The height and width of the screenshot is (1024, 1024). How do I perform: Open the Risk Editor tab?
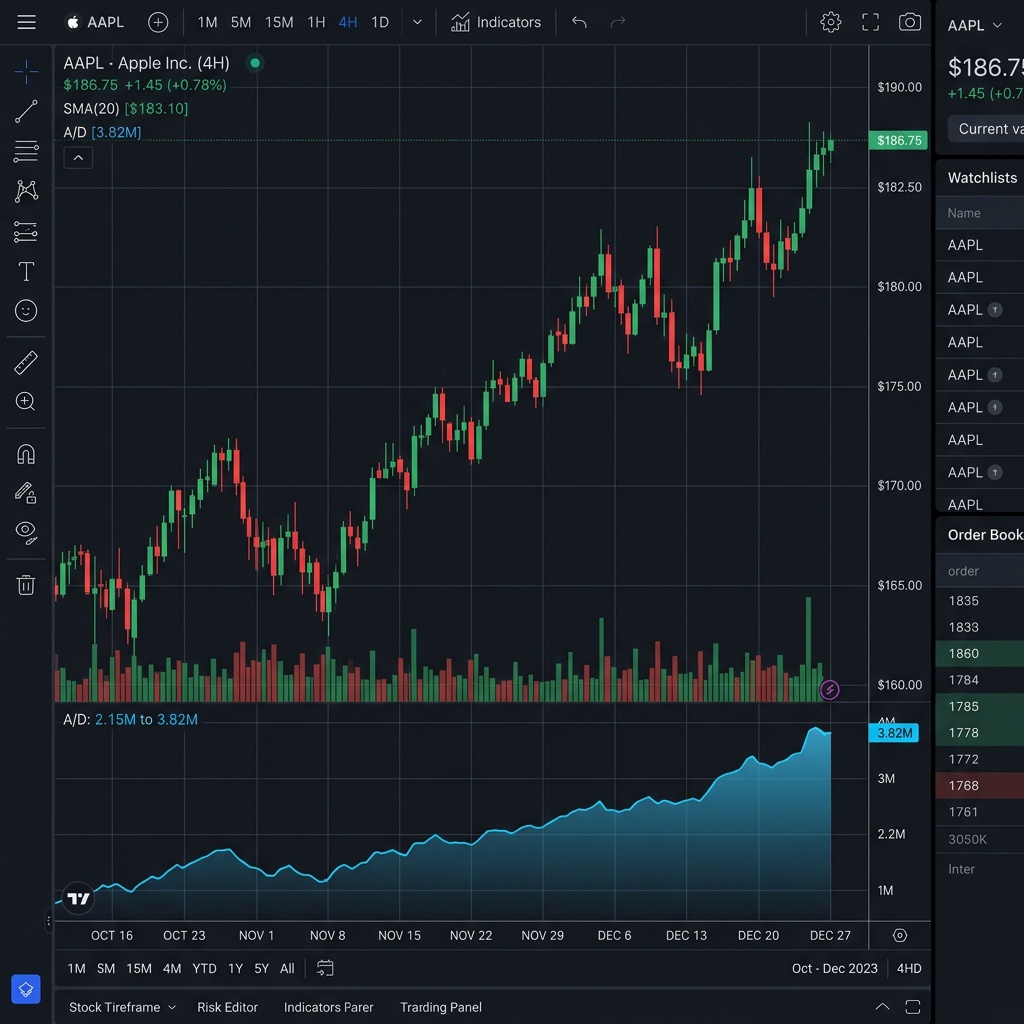click(x=227, y=1007)
